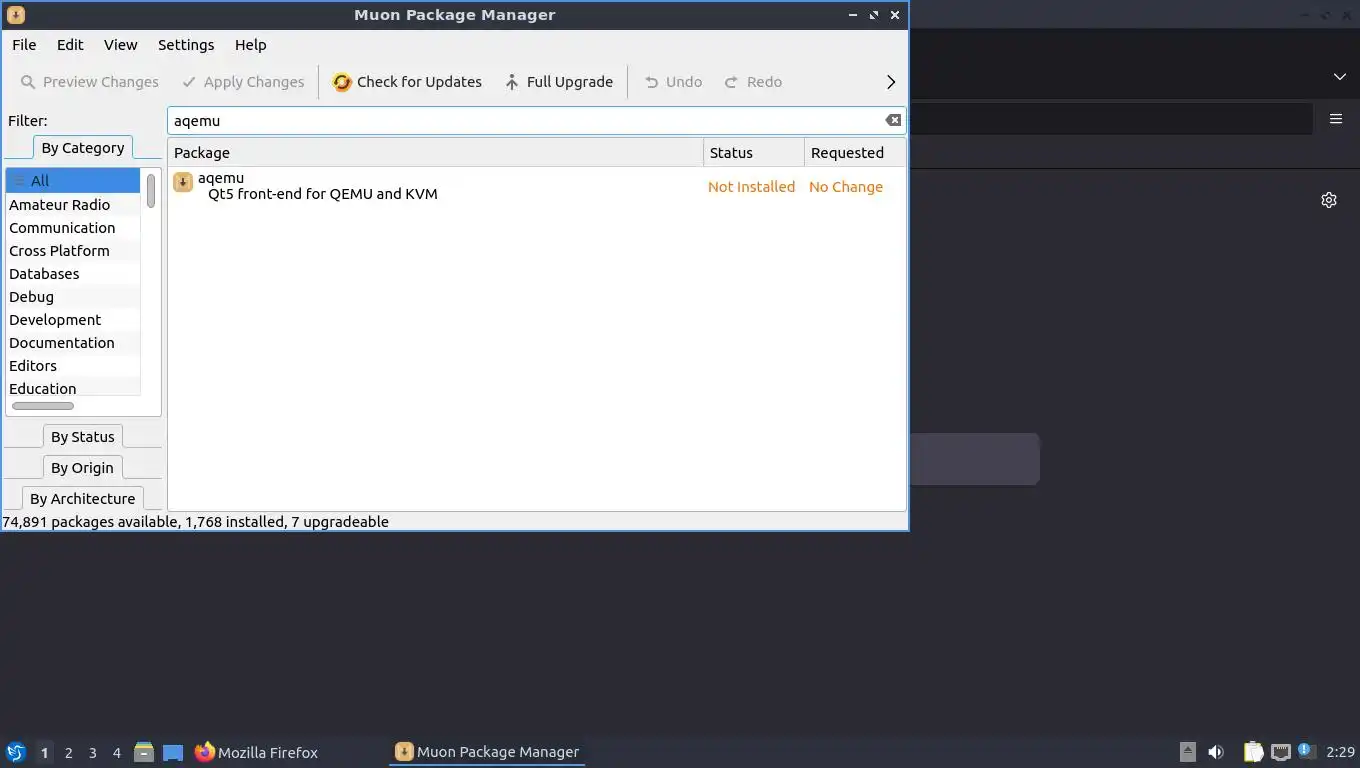1360x768 pixels.
Task: Select the Education category
Action: [x=73, y=388]
